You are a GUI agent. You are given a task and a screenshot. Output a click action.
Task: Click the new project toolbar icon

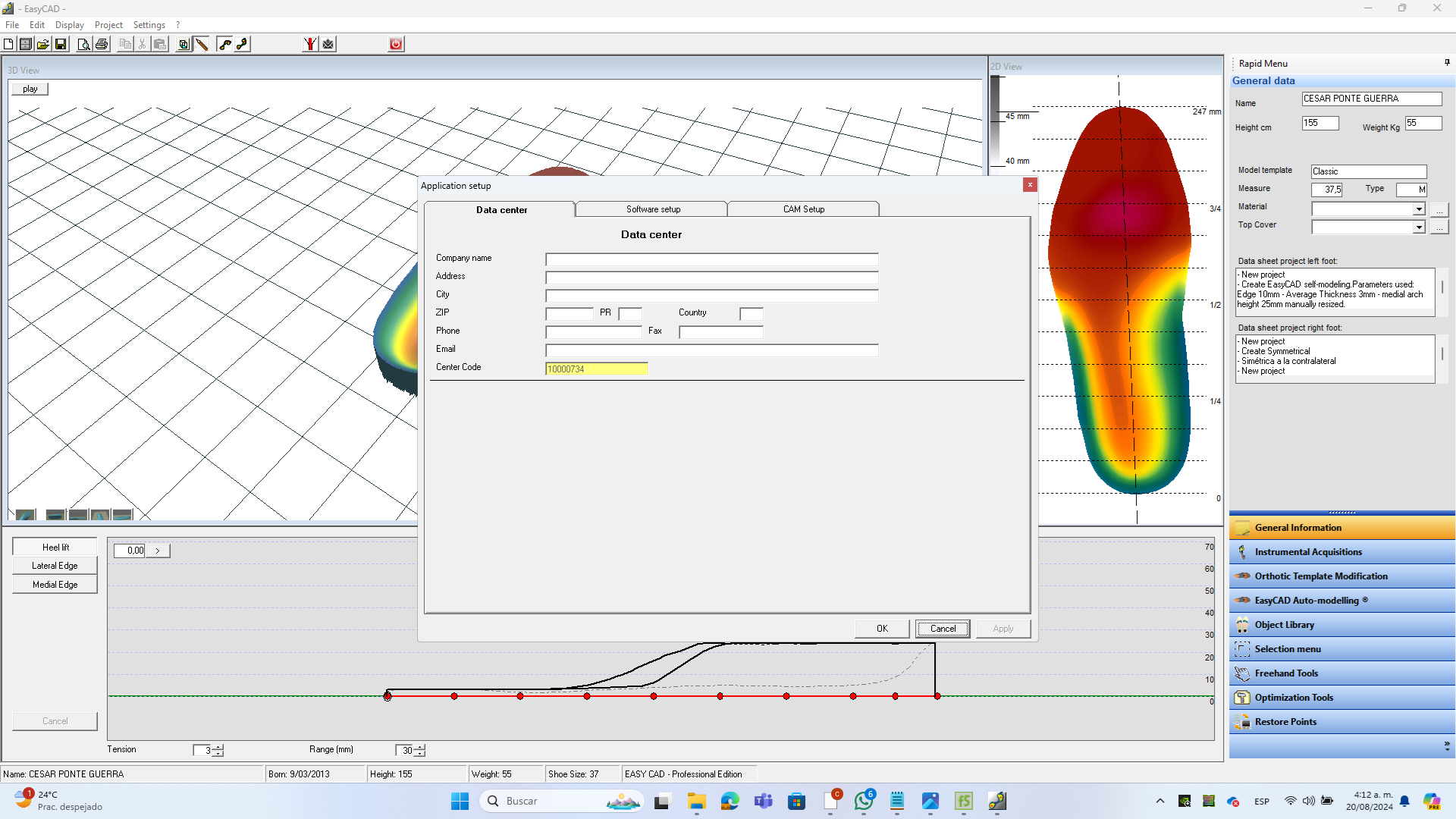[8, 45]
